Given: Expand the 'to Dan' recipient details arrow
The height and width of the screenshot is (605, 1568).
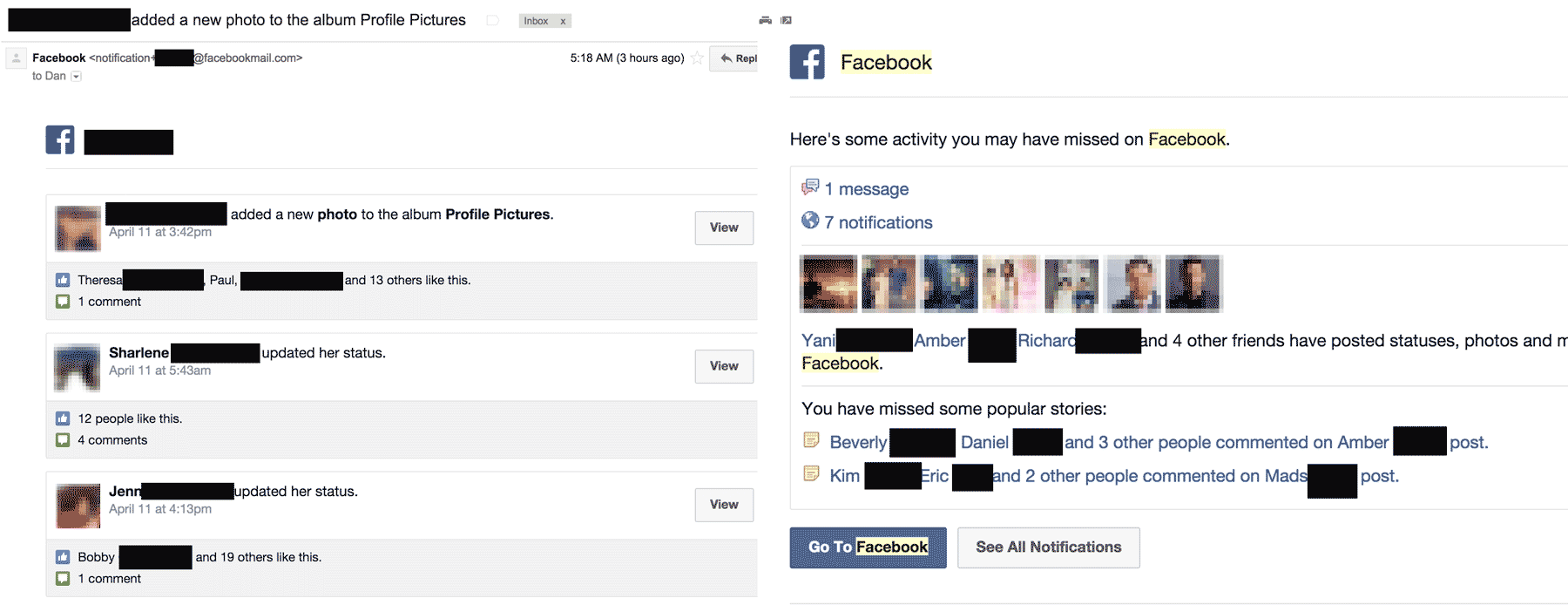Looking at the screenshot, I should tap(76, 77).
